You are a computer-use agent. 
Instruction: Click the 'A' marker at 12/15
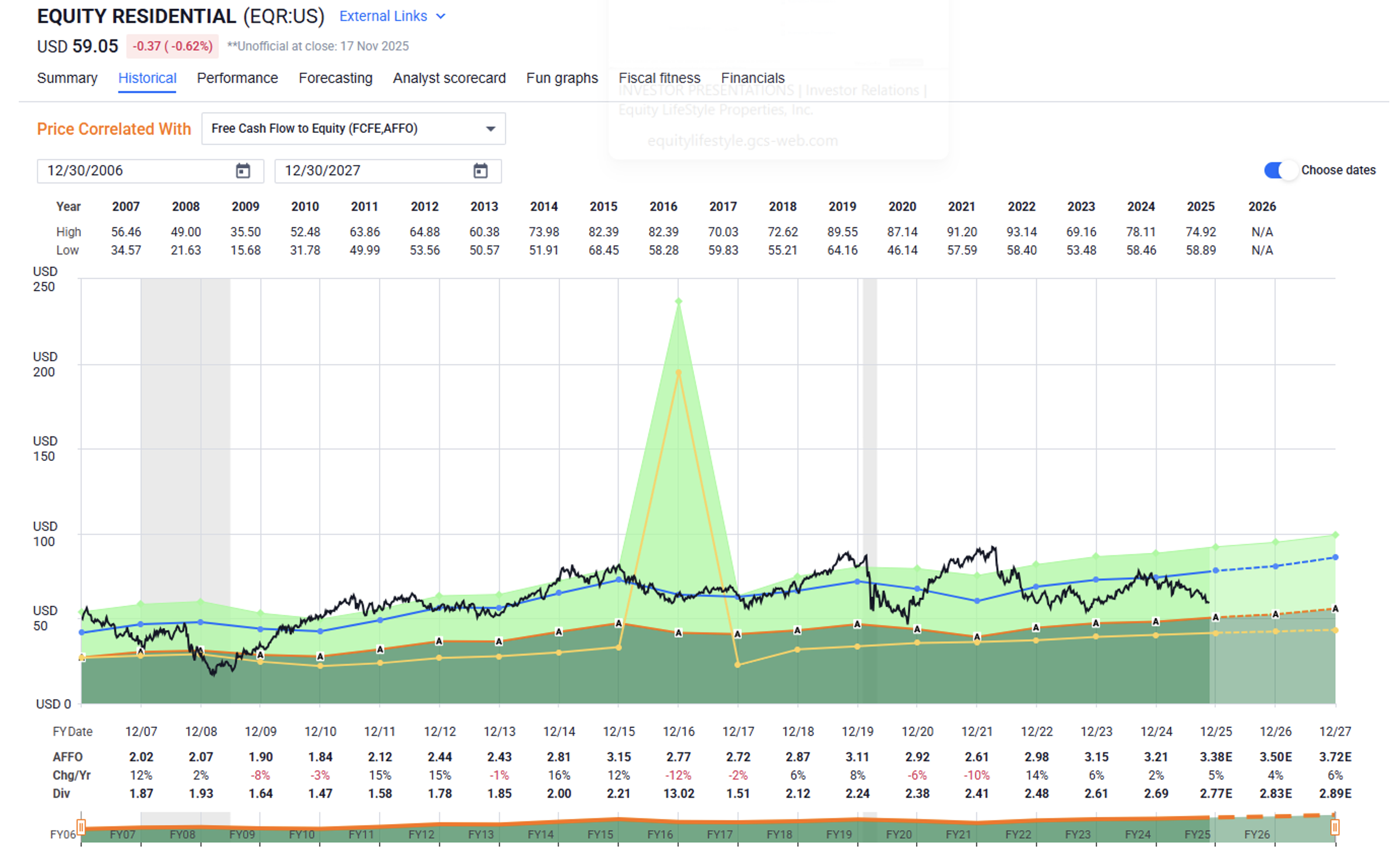(619, 624)
